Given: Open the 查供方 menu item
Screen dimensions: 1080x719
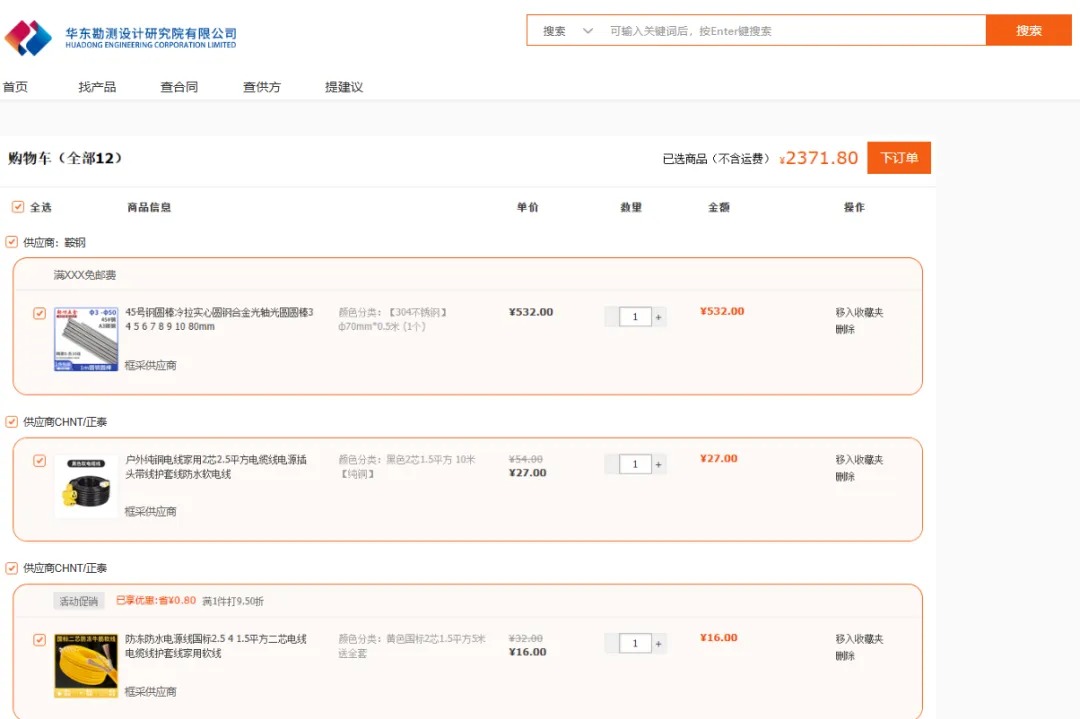Looking at the screenshot, I should pos(262,87).
